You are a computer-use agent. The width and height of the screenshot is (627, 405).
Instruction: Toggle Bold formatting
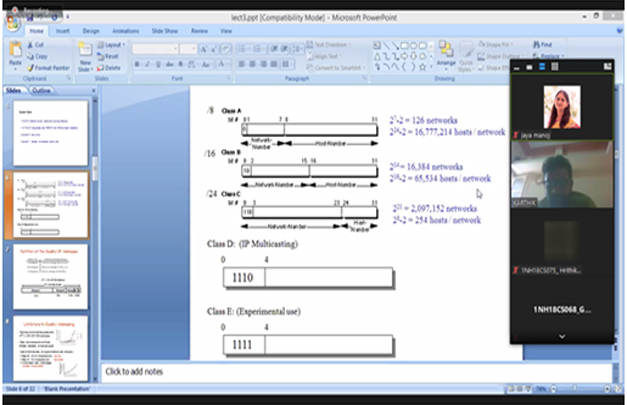(137, 64)
